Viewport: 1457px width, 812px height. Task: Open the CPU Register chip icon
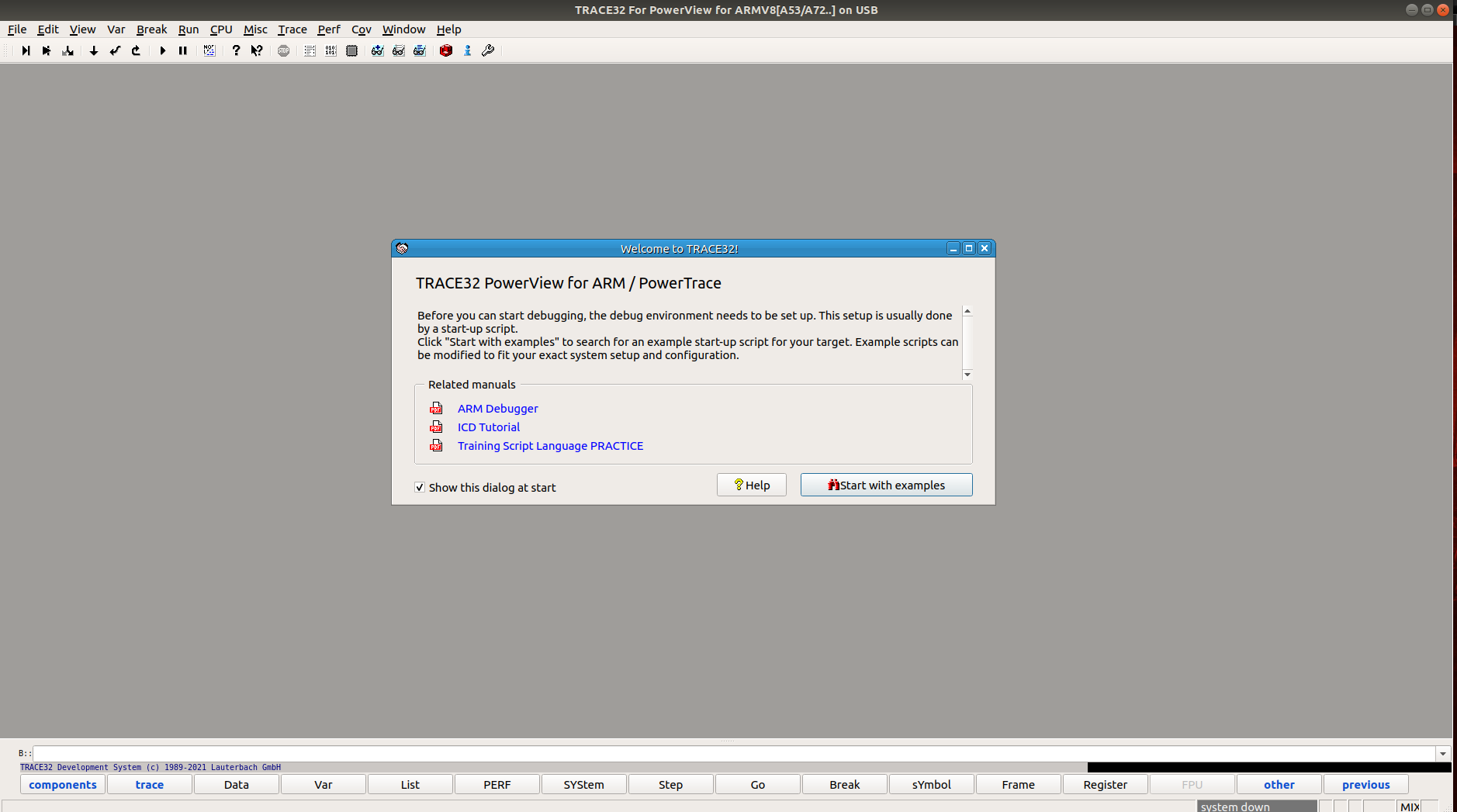pyautogui.click(x=351, y=50)
